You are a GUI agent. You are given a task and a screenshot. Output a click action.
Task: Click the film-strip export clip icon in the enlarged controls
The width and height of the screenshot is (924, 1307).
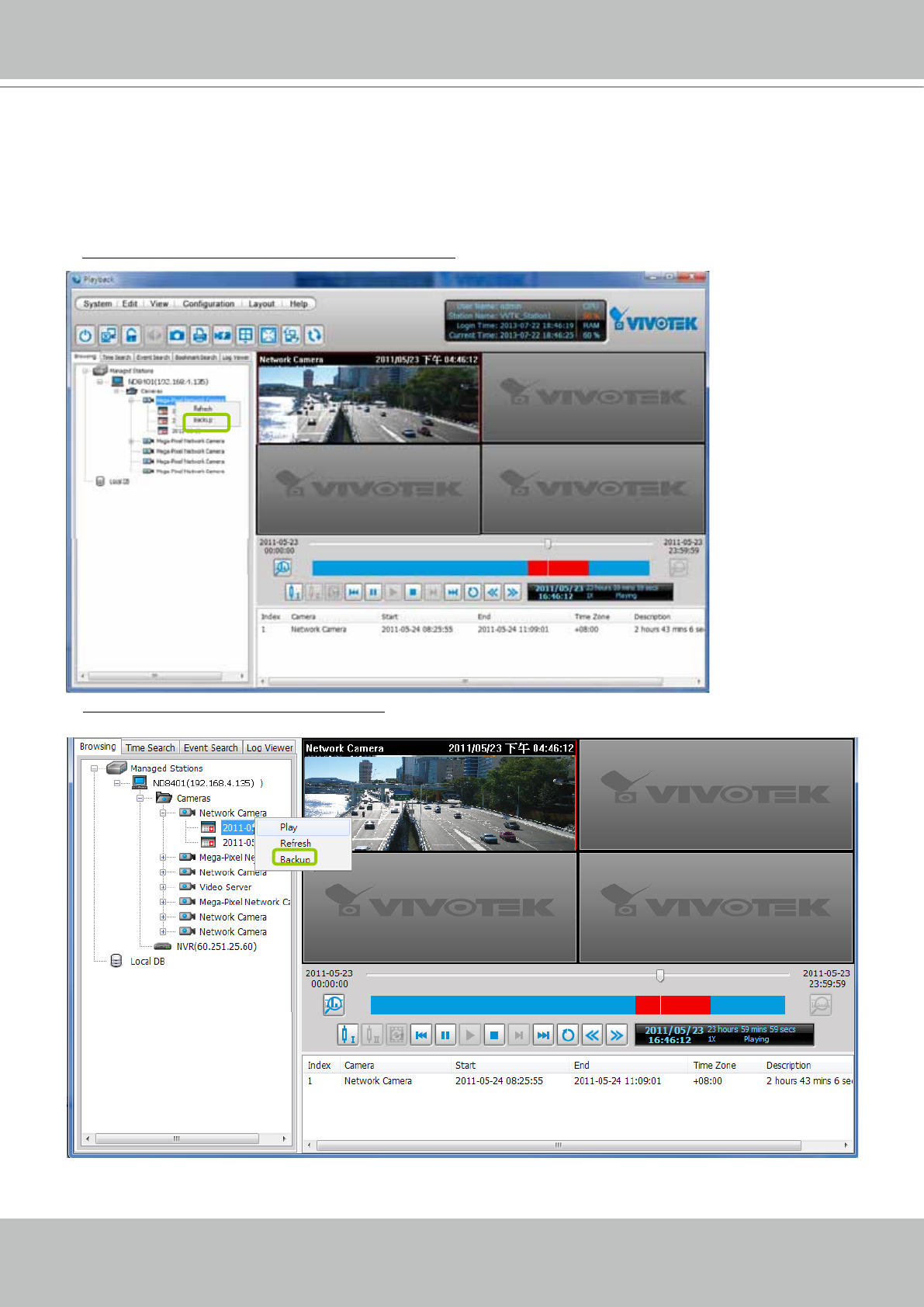[x=396, y=1035]
